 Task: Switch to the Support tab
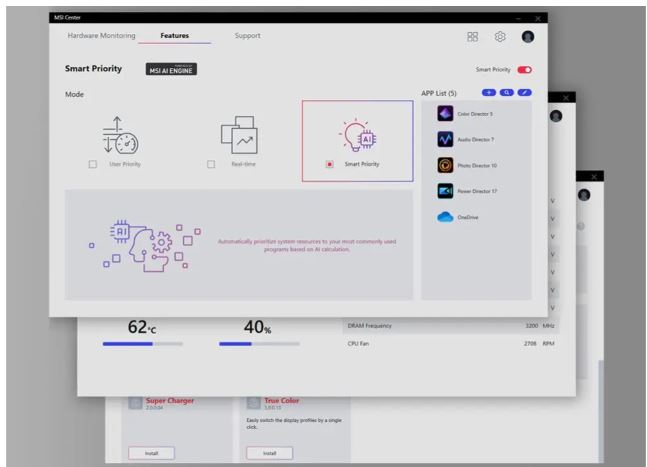coord(248,35)
